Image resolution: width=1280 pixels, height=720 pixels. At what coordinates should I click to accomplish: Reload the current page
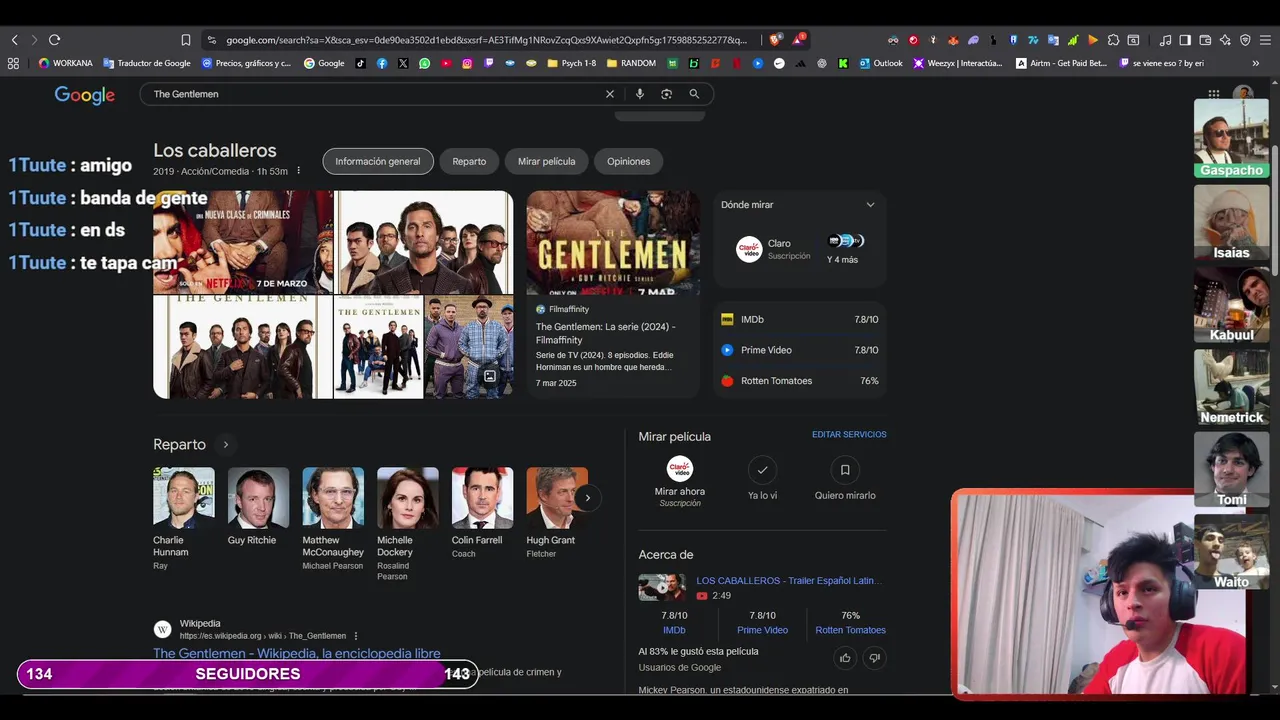(54, 40)
